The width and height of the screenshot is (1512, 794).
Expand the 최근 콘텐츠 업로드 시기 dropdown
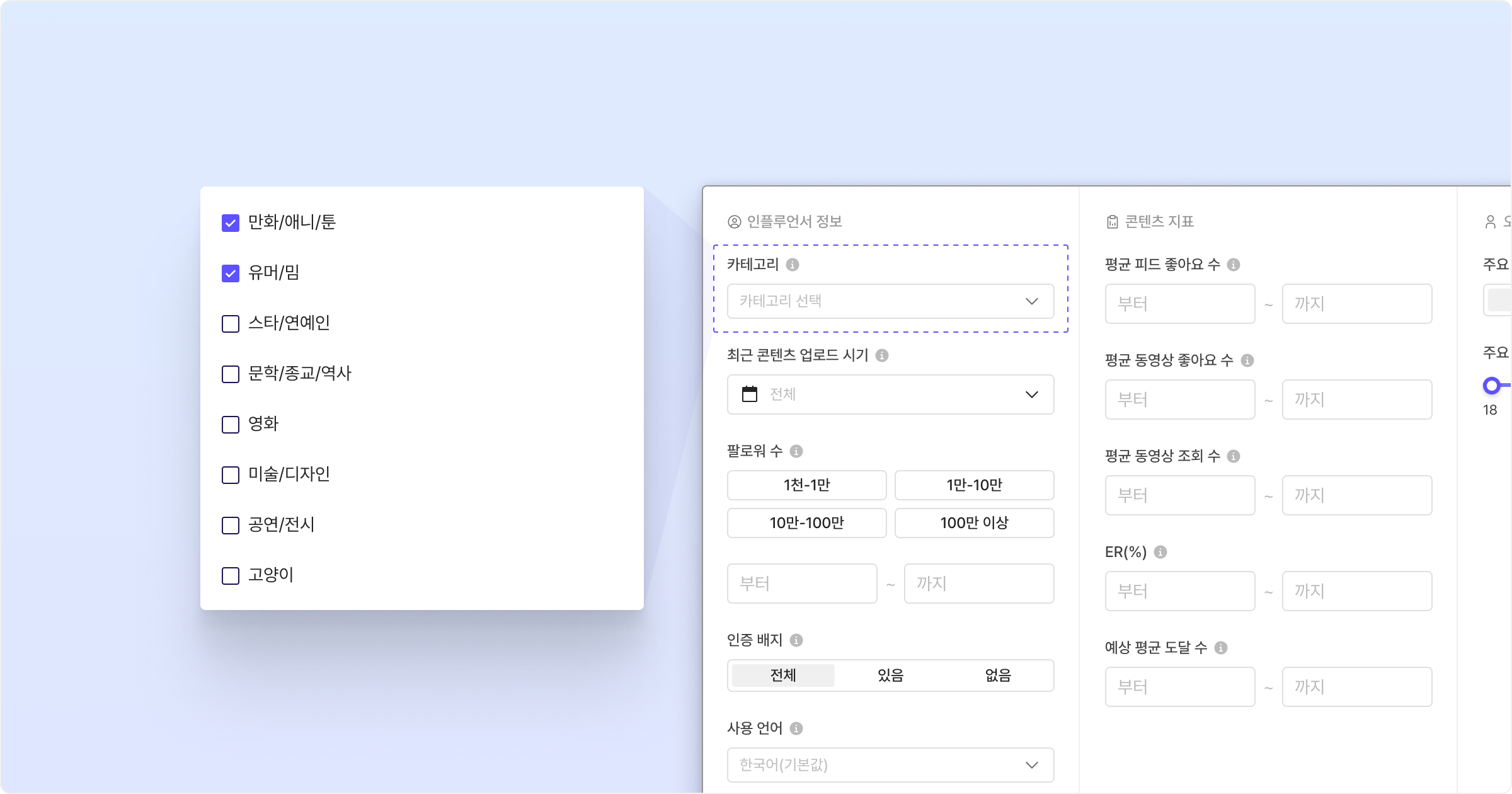(x=890, y=394)
